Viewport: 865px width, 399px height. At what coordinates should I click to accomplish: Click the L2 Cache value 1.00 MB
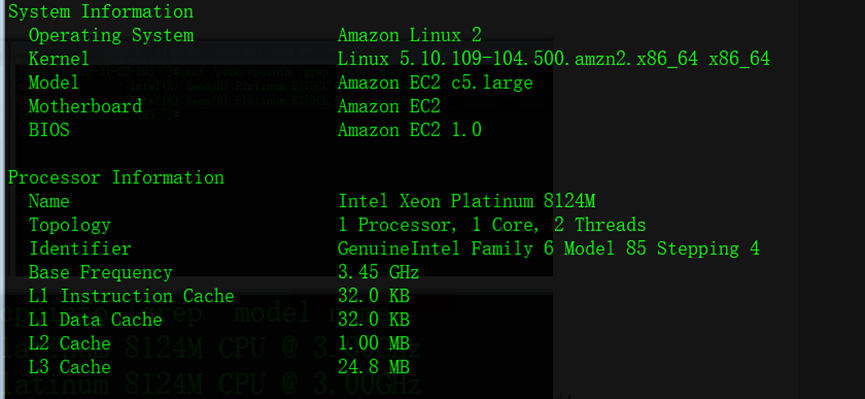373,343
